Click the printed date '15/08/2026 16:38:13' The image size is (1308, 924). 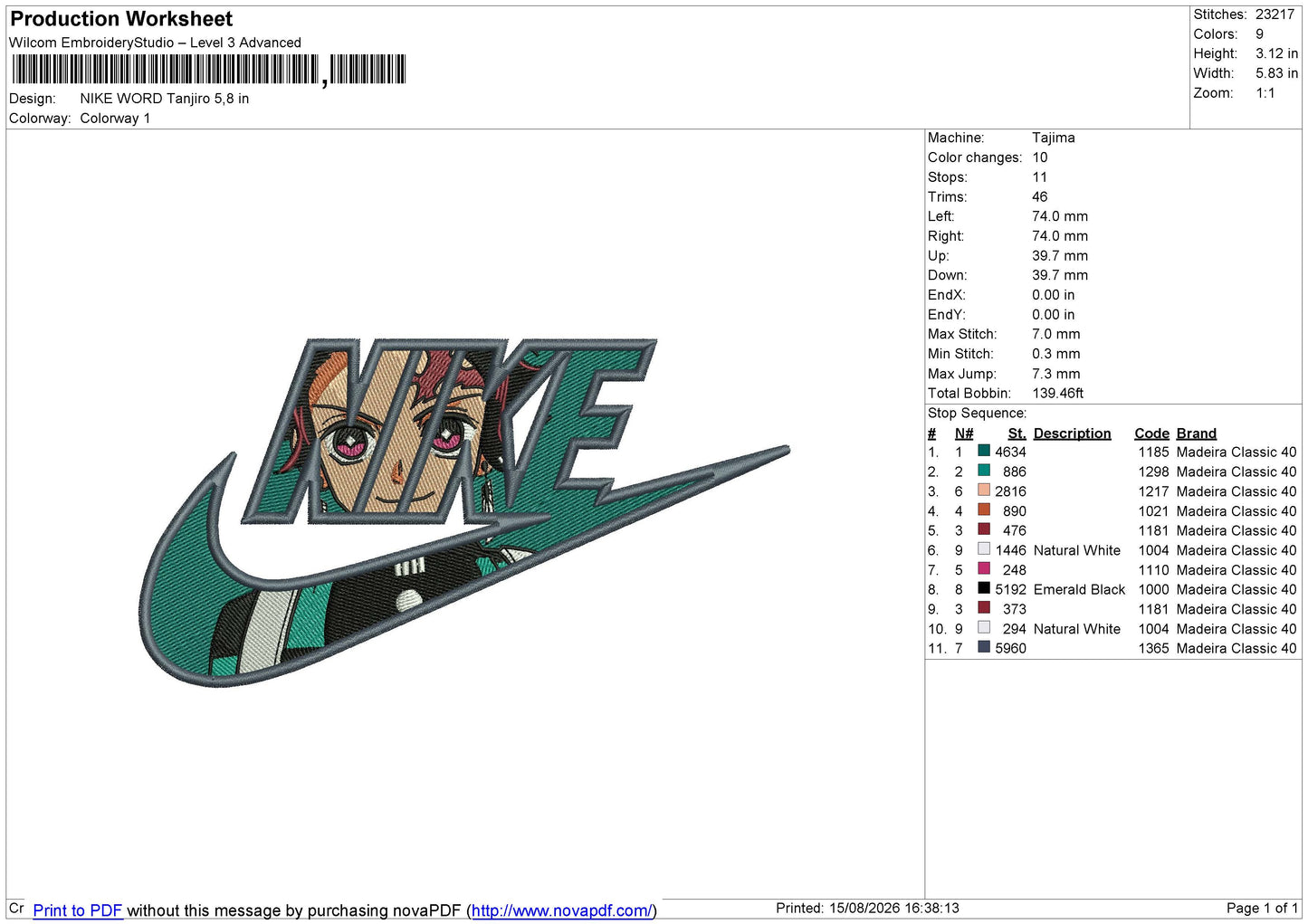tap(894, 908)
